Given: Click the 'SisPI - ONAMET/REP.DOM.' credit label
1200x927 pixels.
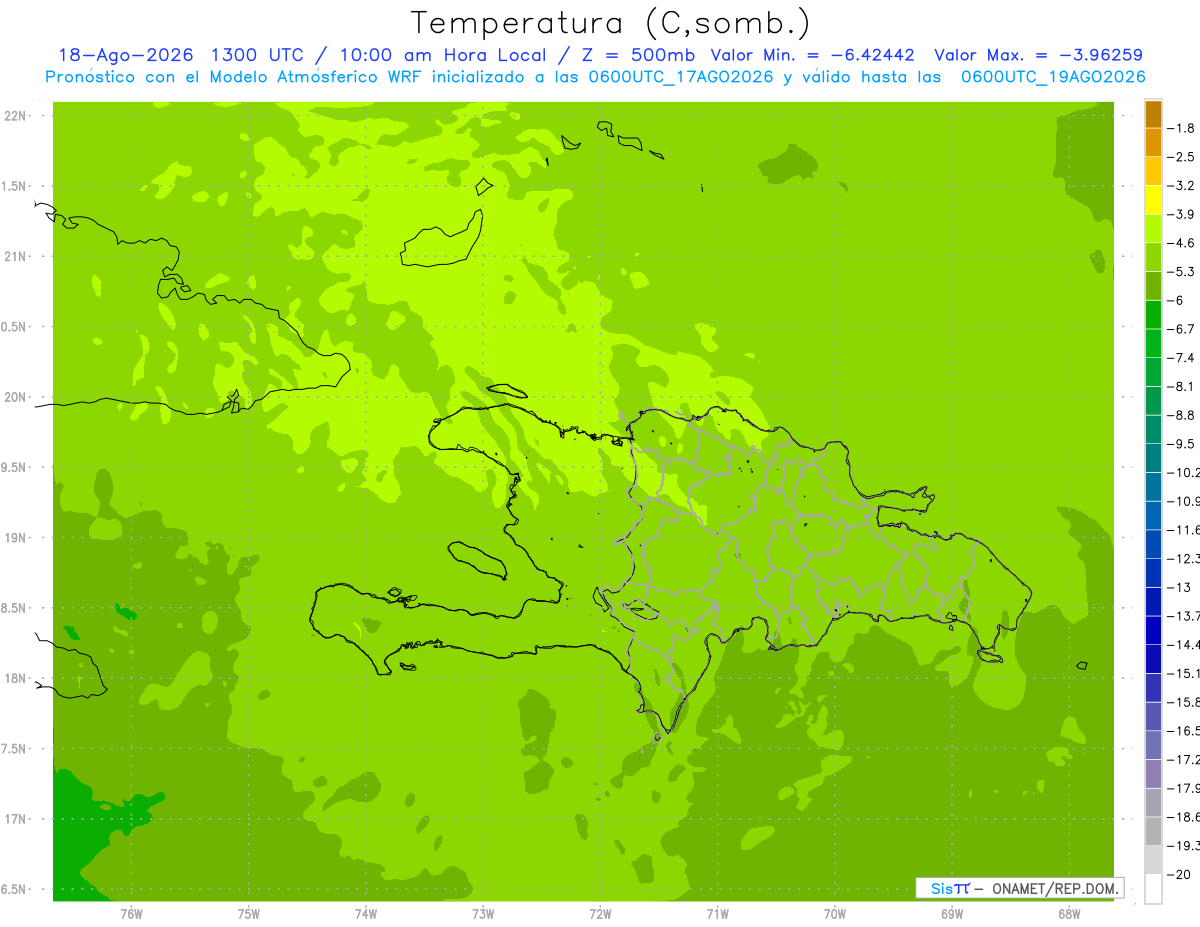Looking at the screenshot, I should 1019,888.
